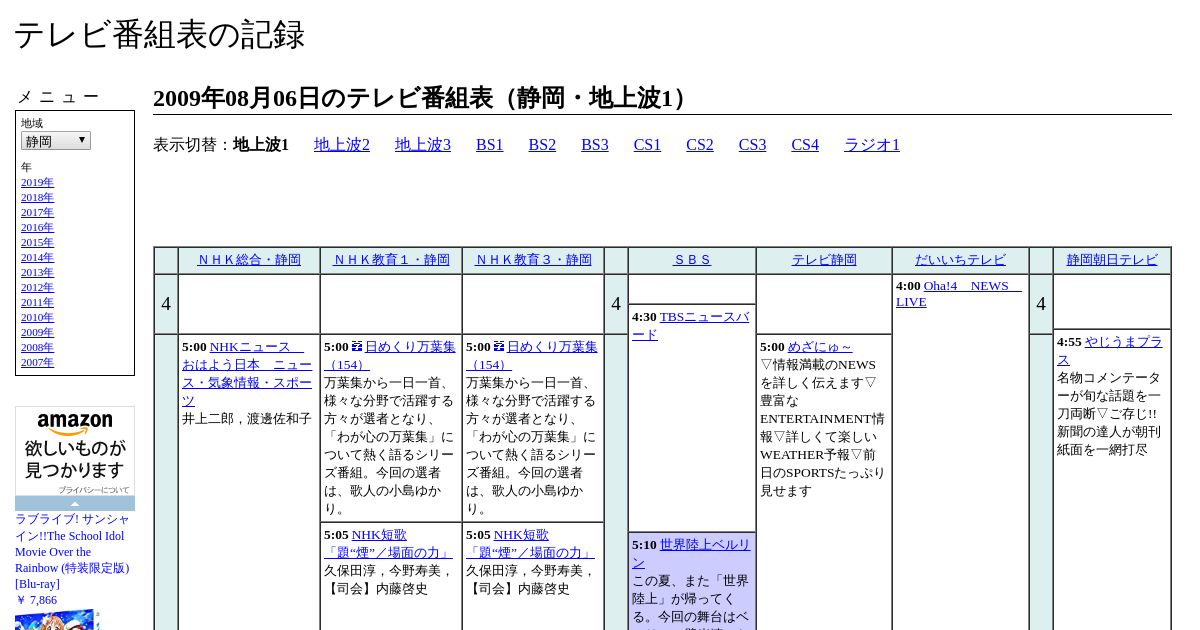Open 2010年 program records
This screenshot has height=630, width=1200.
pyautogui.click(x=37, y=317)
